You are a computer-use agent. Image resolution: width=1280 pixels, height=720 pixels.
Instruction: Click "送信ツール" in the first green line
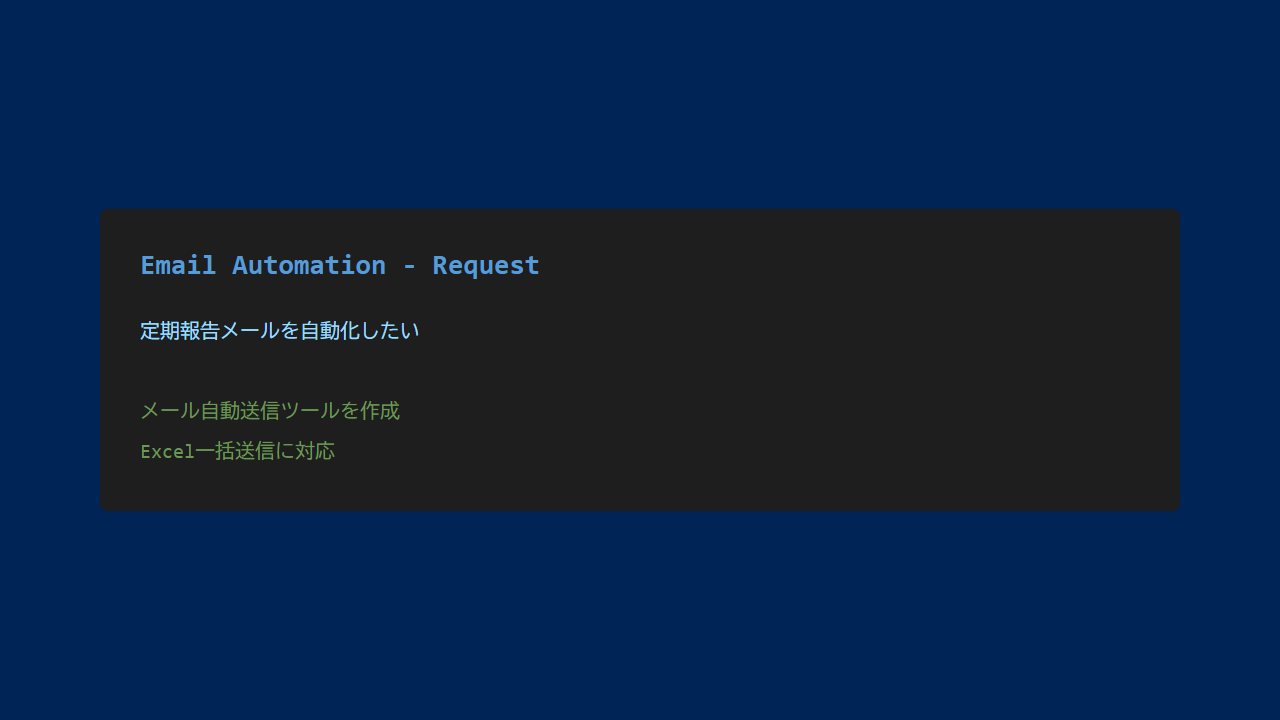coord(290,411)
